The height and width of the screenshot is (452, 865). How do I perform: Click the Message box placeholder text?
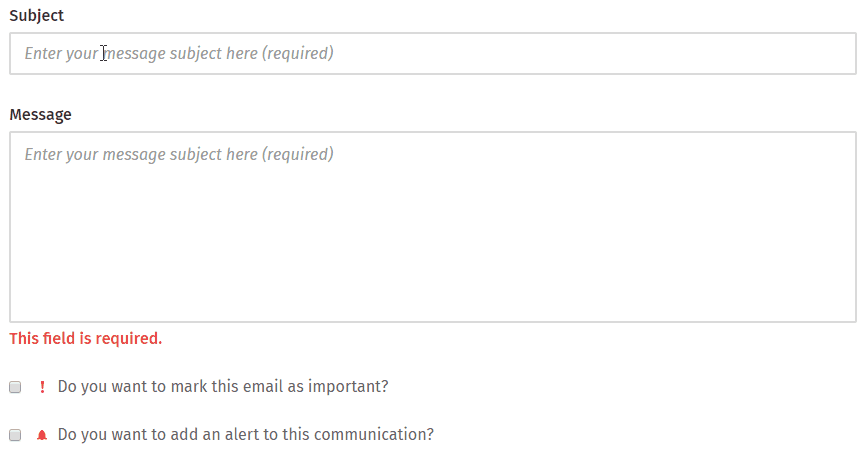point(179,154)
